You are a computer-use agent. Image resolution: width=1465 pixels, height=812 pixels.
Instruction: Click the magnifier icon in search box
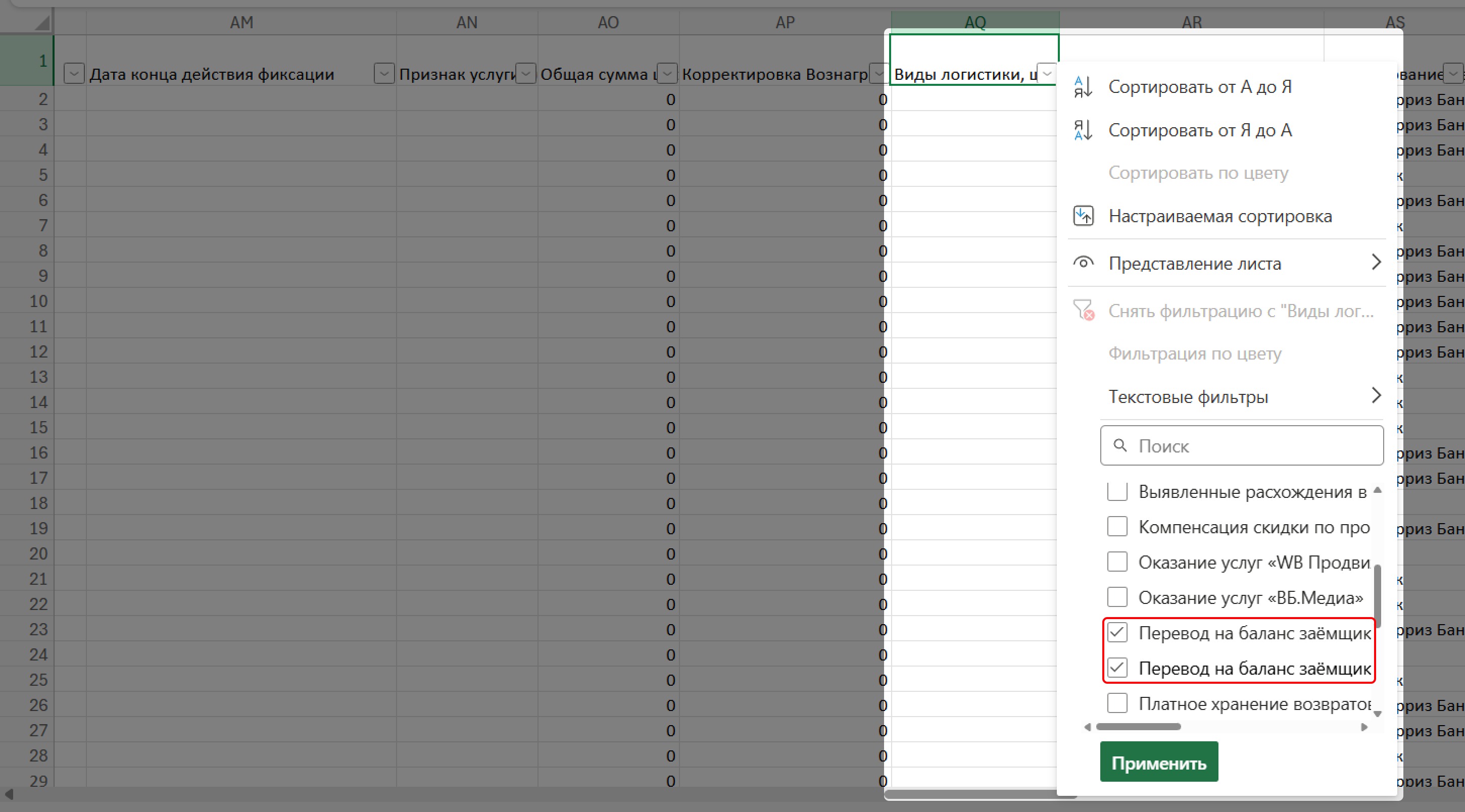(1120, 446)
